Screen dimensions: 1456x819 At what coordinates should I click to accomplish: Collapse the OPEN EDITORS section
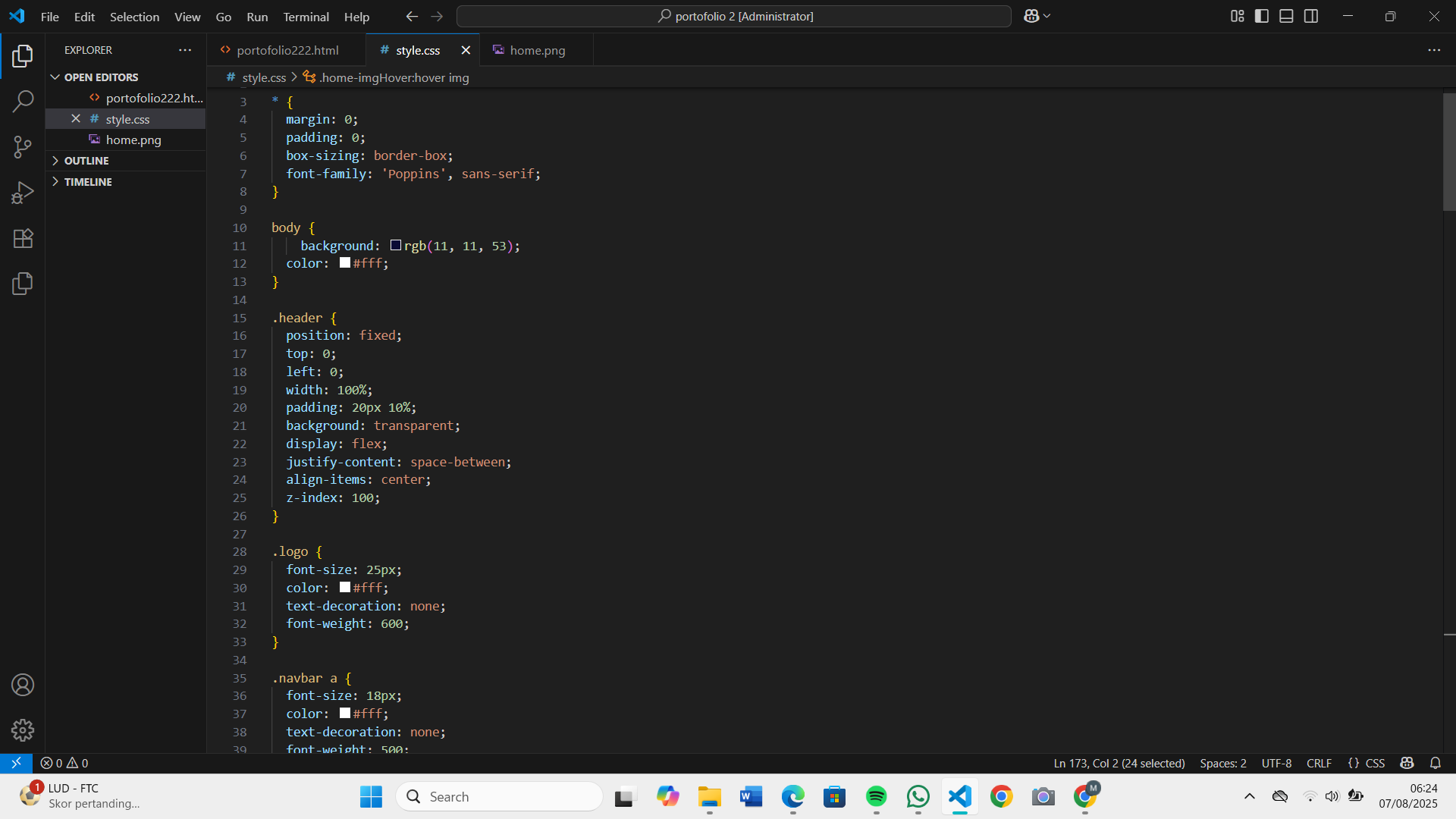(x=101, y=77)
